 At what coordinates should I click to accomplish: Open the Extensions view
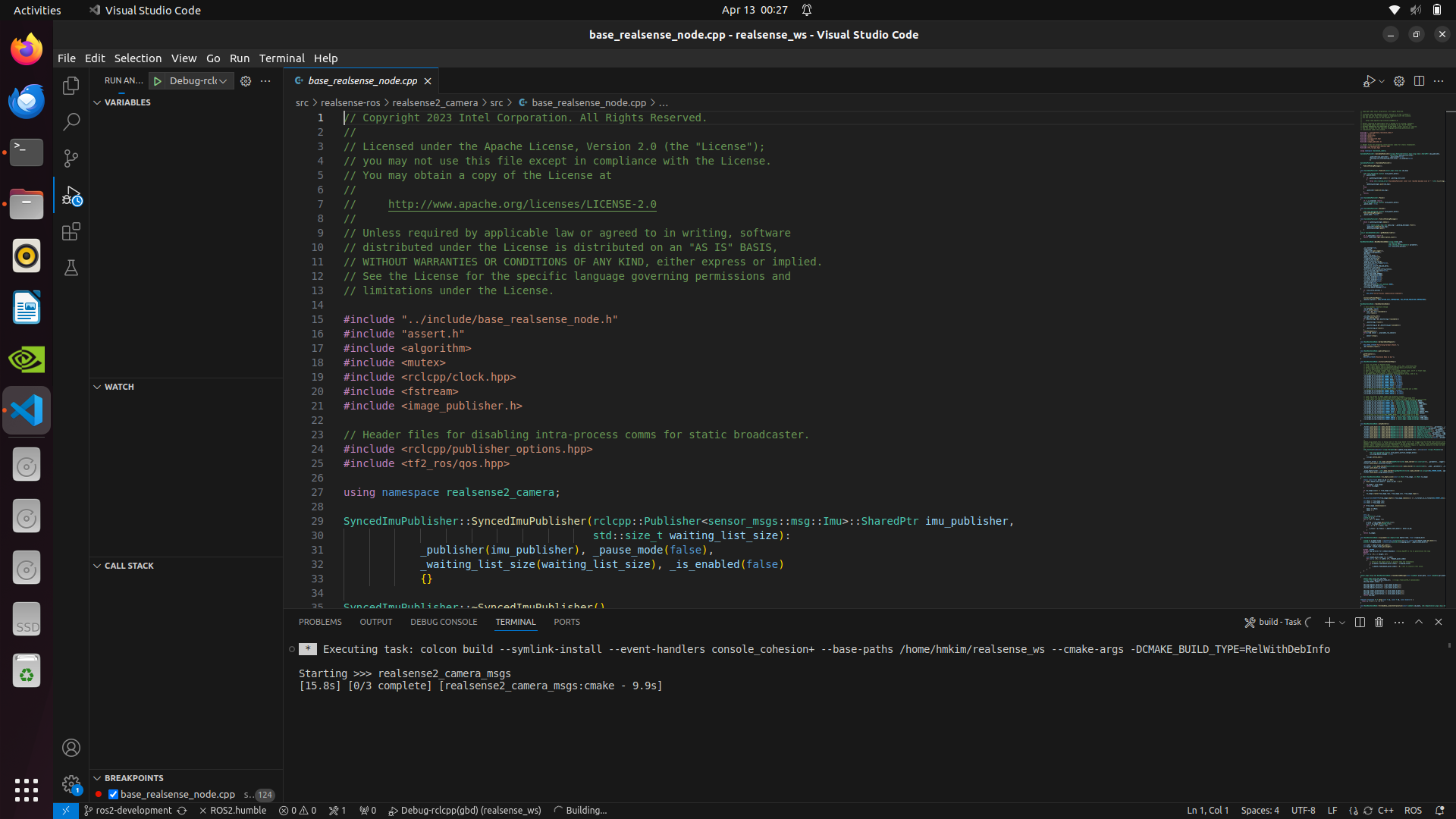point(71,231)
